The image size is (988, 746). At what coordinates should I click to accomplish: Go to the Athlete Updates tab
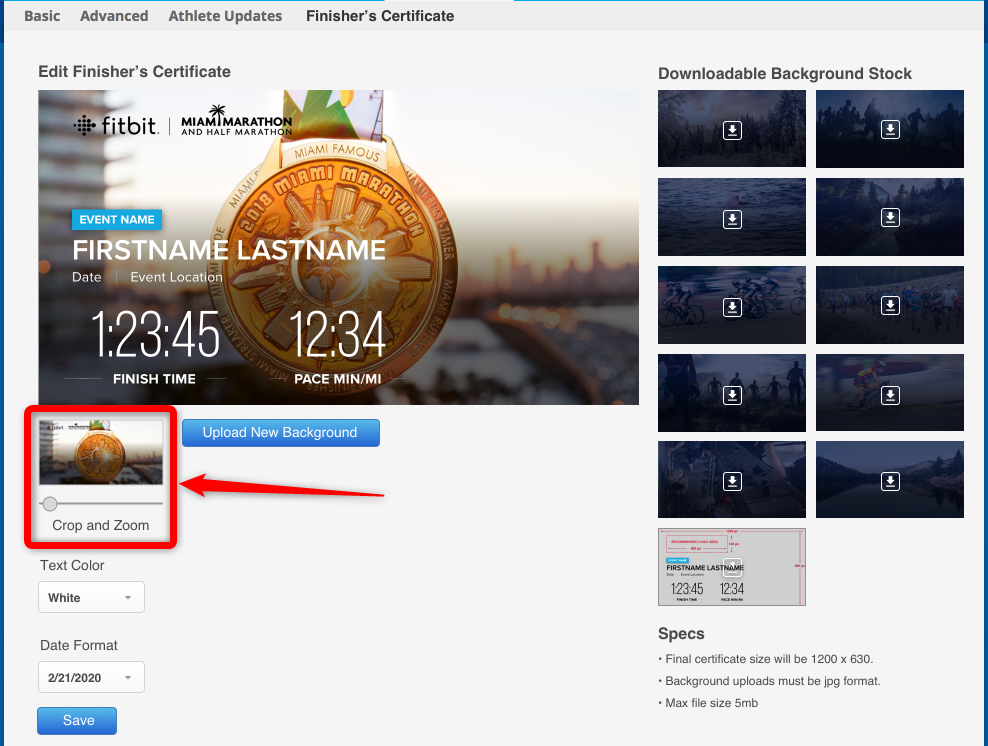tap(225, 16)
